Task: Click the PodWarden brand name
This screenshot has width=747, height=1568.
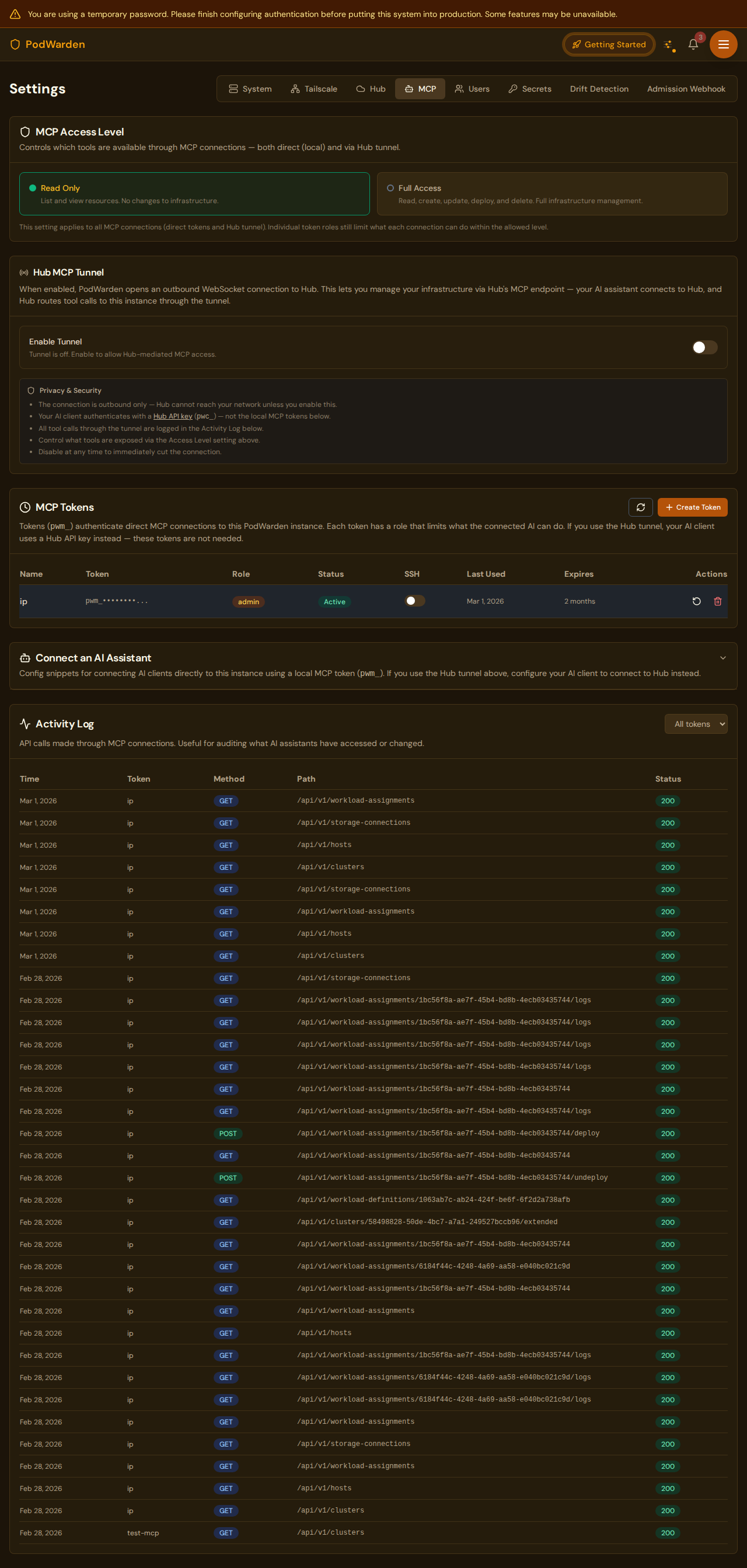Action: (55, 44)
